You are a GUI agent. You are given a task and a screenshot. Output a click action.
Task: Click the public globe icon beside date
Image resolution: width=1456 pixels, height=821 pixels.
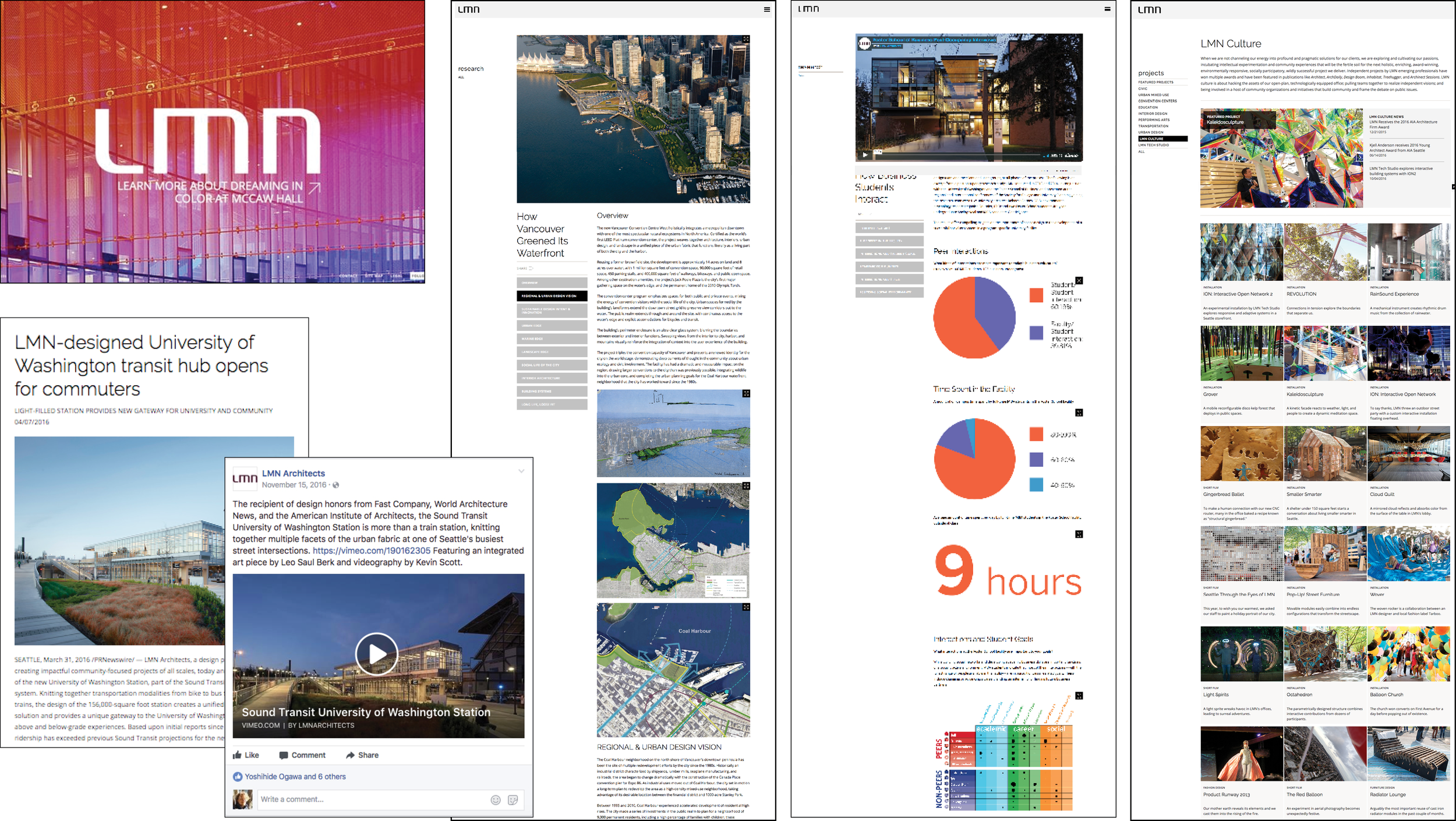(x=335, y=485)
